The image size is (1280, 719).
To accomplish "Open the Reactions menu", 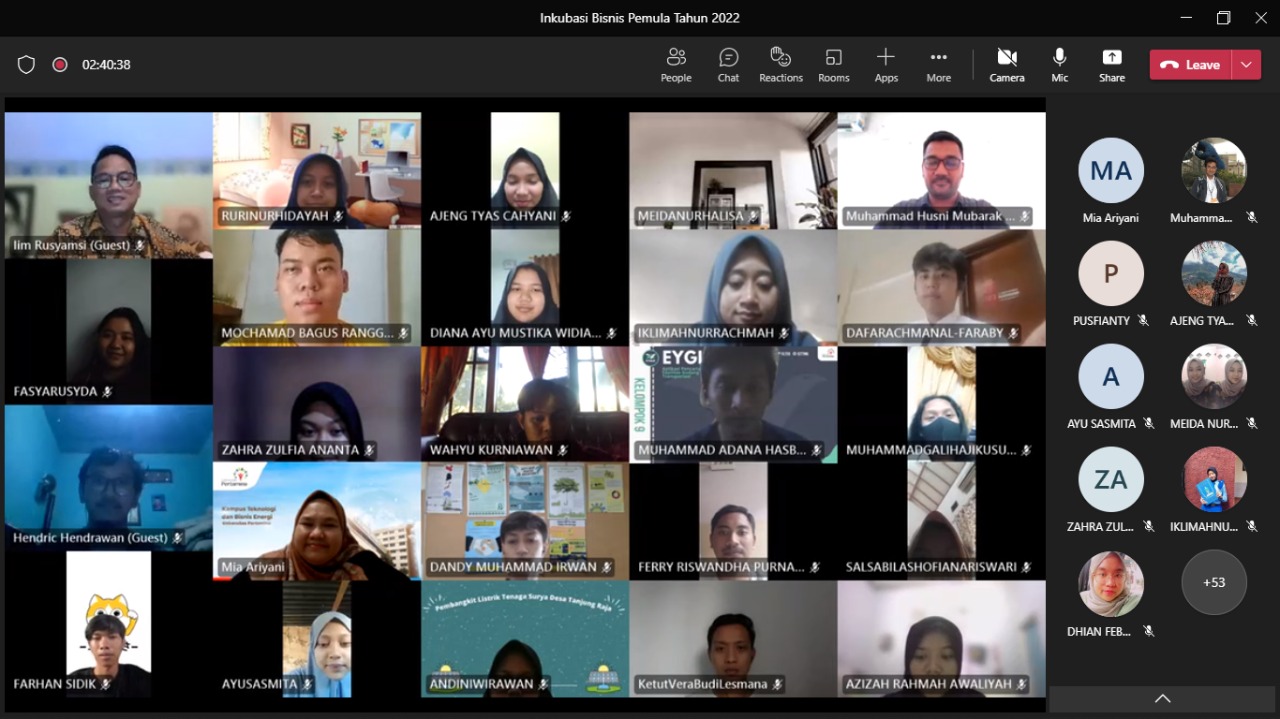I will 781,65.
